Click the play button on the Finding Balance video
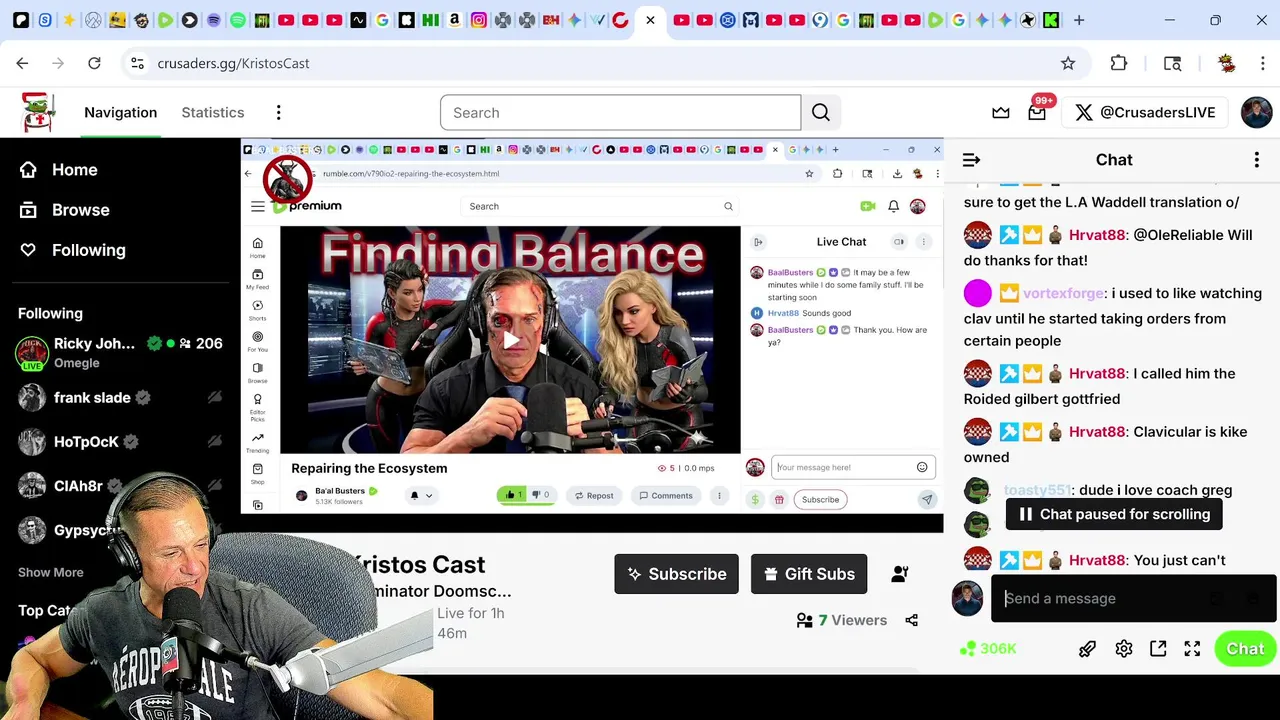1280x720 pixels. pos(511,340)
